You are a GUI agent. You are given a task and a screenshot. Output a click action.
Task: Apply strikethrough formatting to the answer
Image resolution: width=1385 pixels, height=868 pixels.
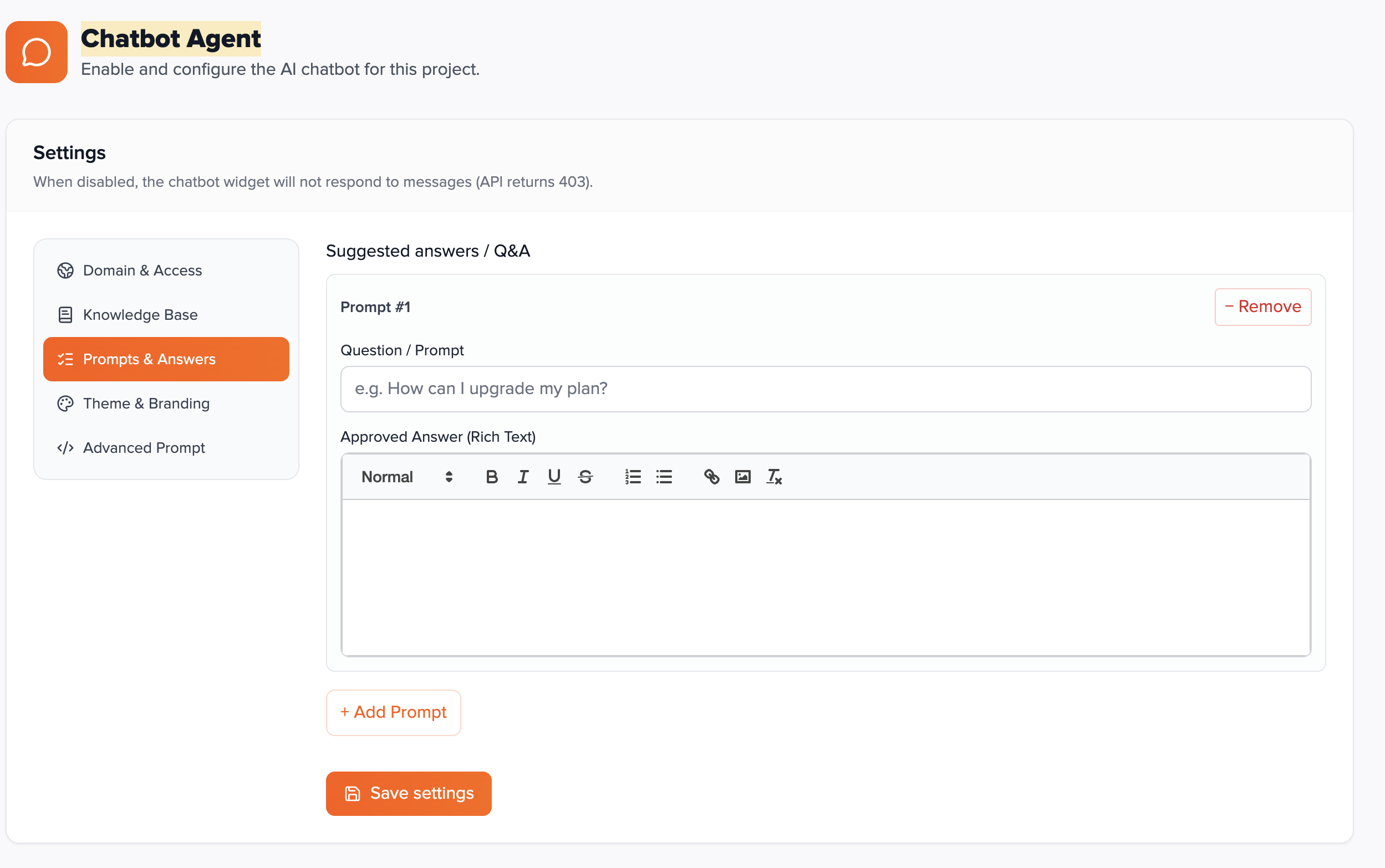585,477
